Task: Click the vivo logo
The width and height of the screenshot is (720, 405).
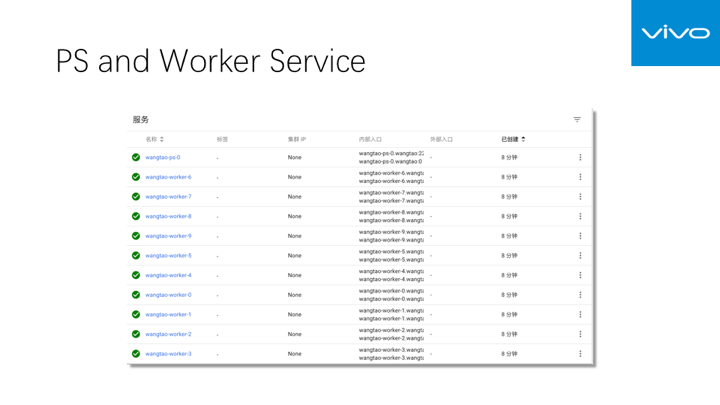Action: 675,33
